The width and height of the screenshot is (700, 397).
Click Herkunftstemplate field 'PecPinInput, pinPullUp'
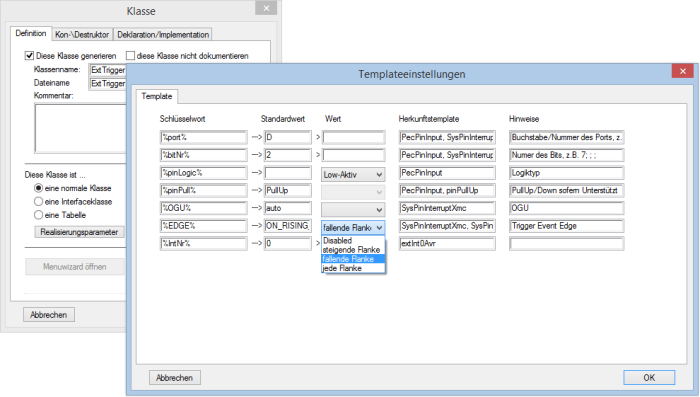click(447, 190)
